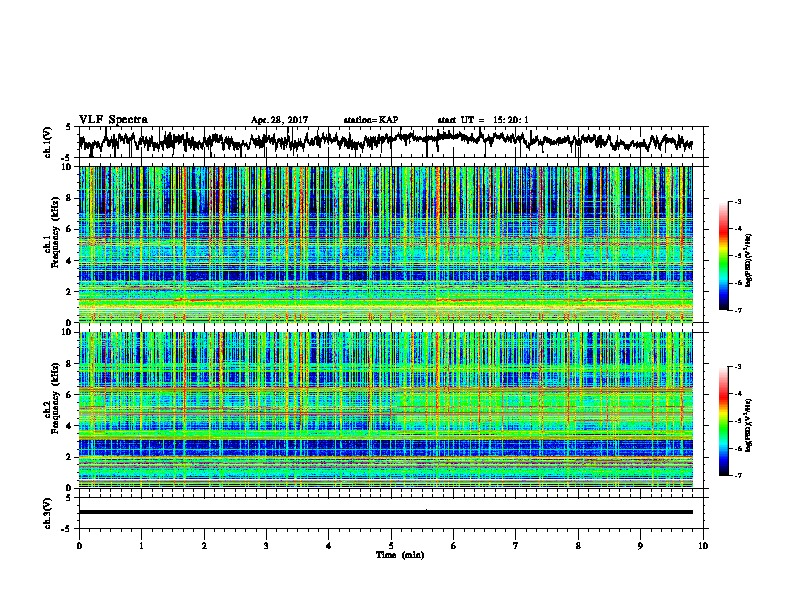Viewport: 792px width, 612px height.
Task: Click the "0" tick on the time axis
Action: point(79,546)
